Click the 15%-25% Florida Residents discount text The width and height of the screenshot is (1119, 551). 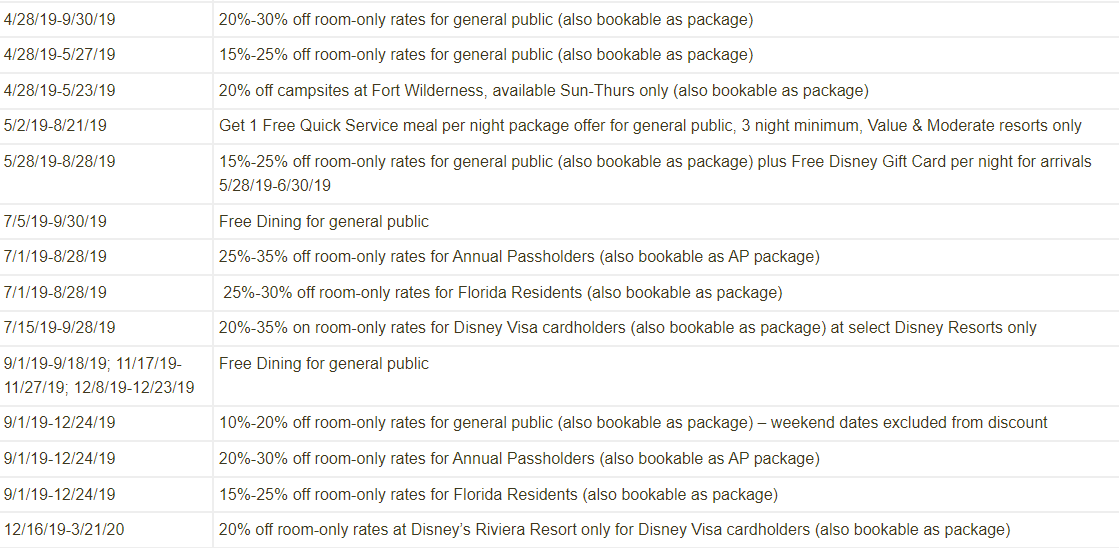(498, 495)
